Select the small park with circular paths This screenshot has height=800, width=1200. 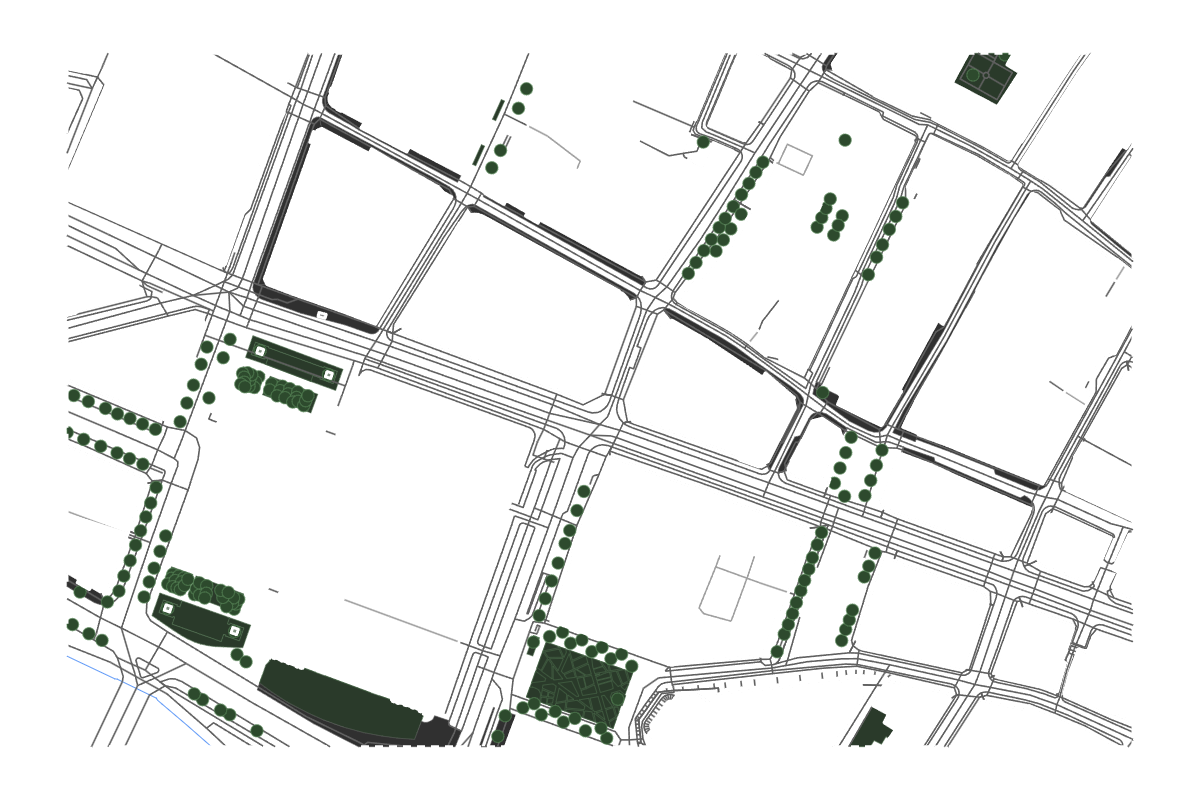[x=986, y=76]
